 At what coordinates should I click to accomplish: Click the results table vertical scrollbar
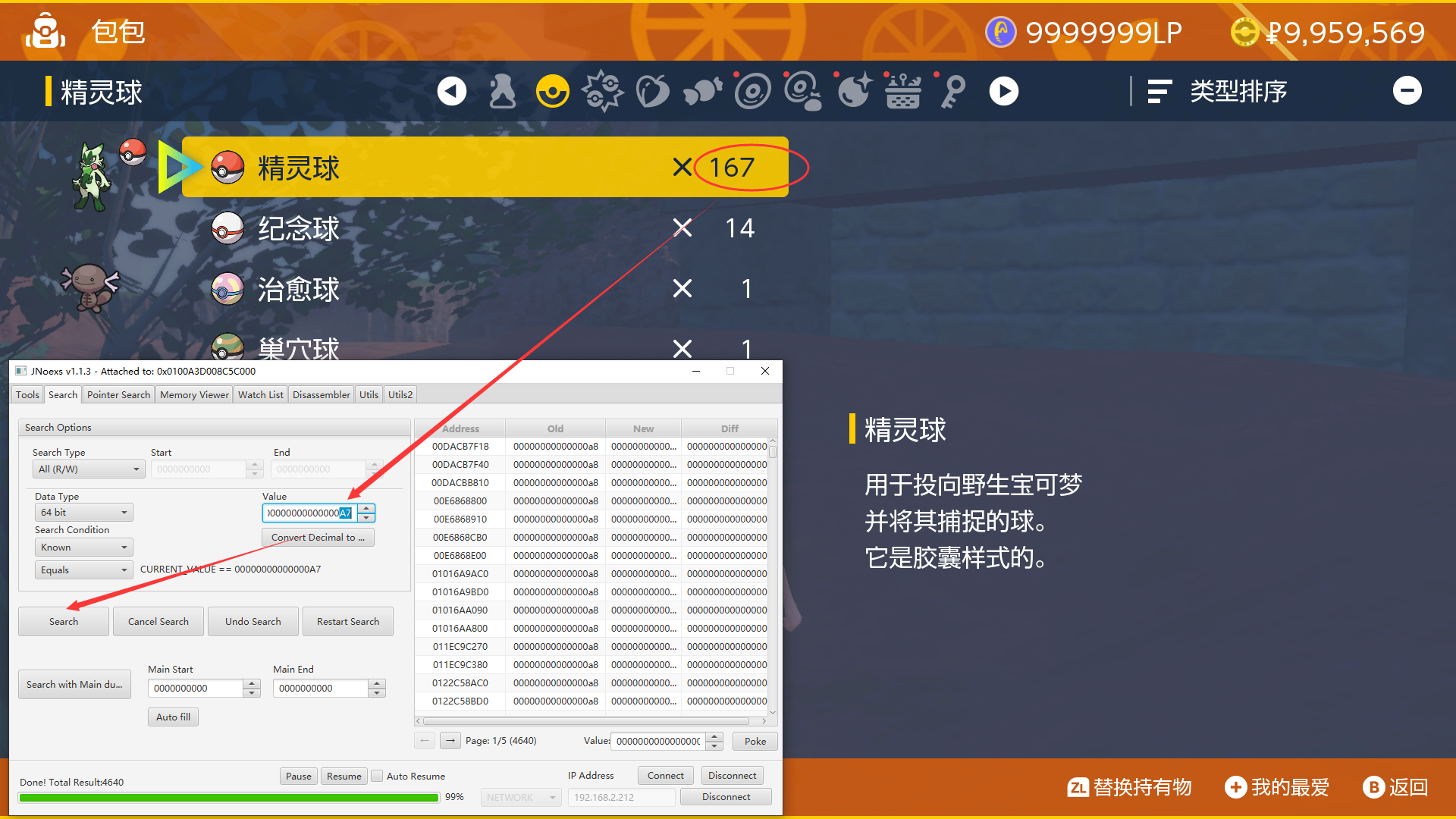pos(773,576)
